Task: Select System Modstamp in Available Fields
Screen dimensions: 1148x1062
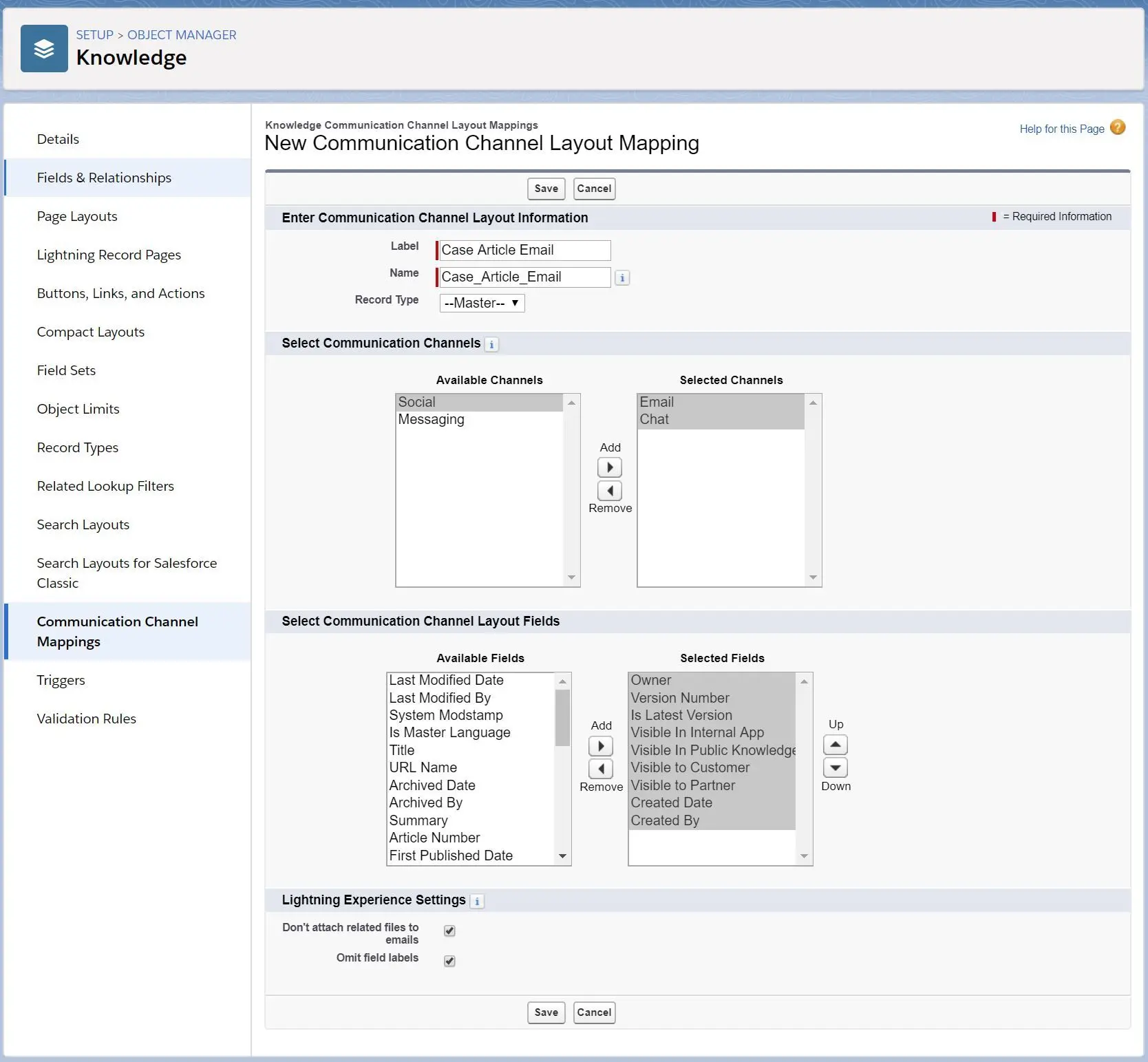Action: 471,715
